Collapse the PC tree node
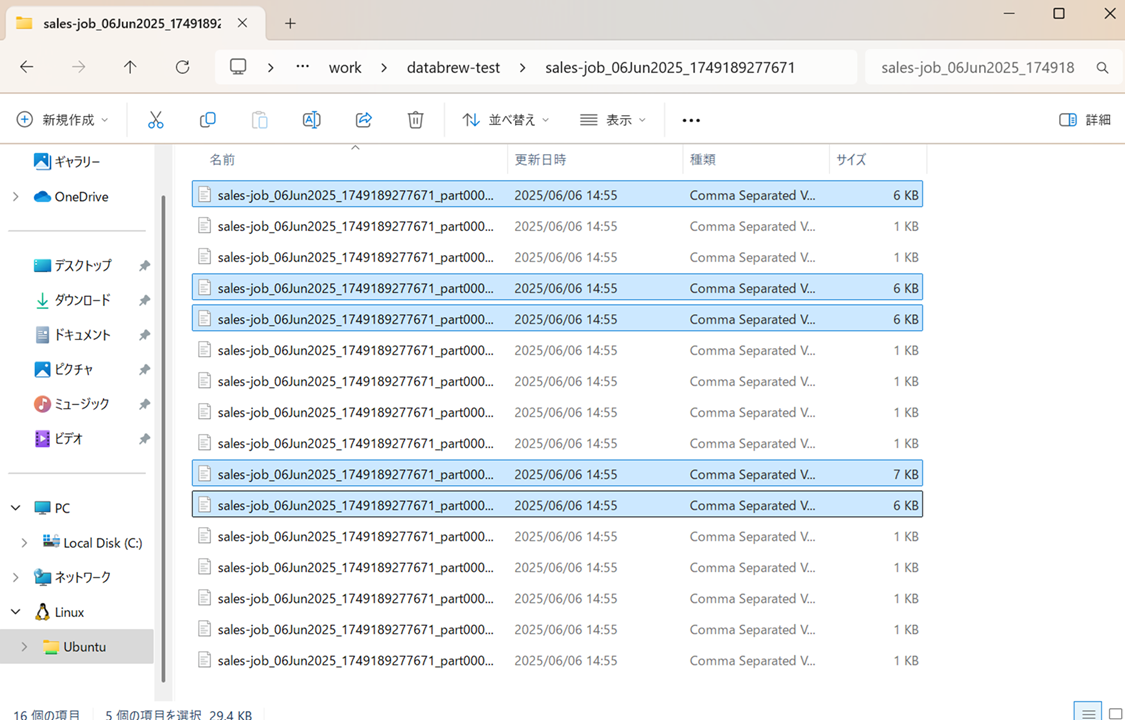Screen dimensions: 1125x720 tap(16, 508)
